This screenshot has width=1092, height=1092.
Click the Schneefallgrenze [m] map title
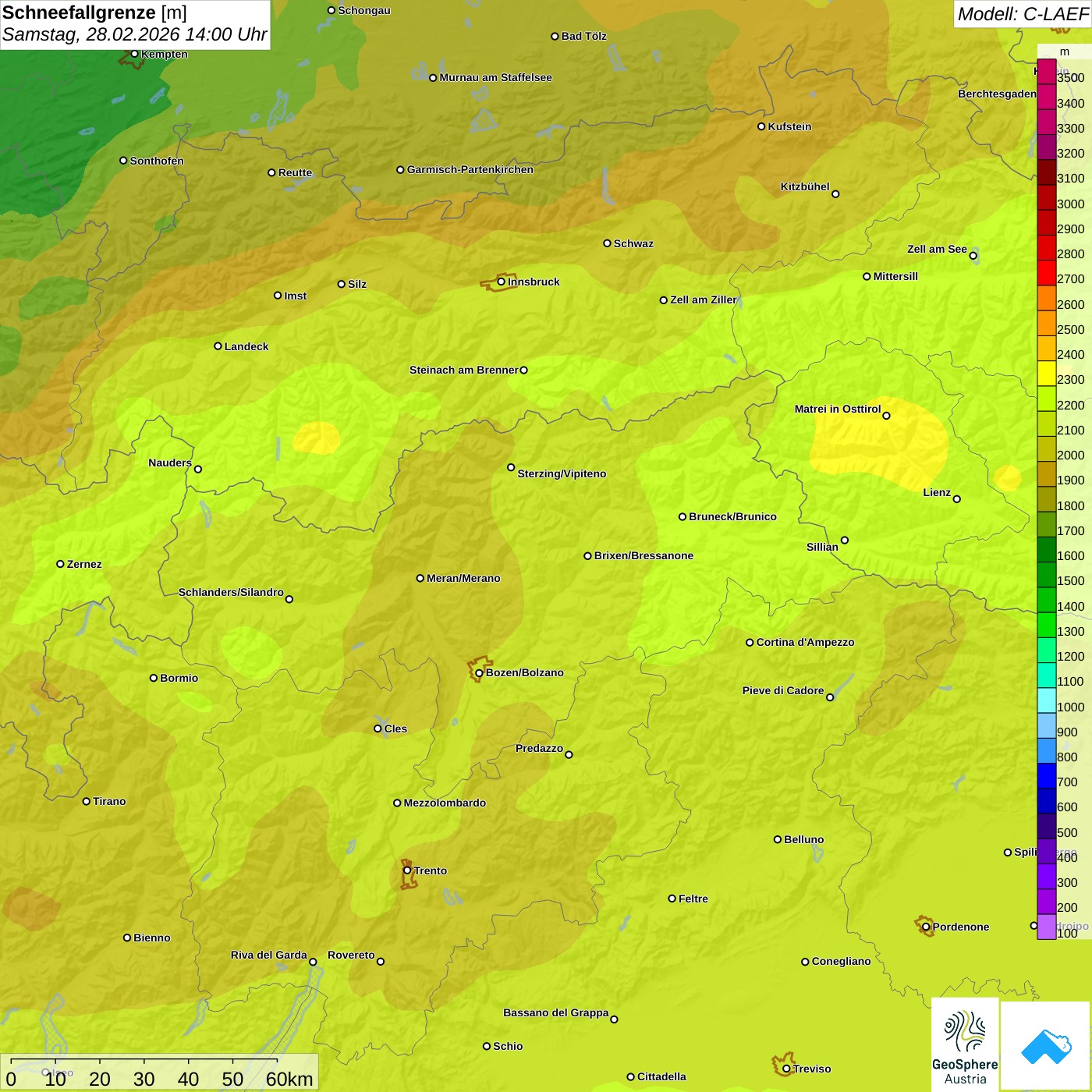point(94,12)
